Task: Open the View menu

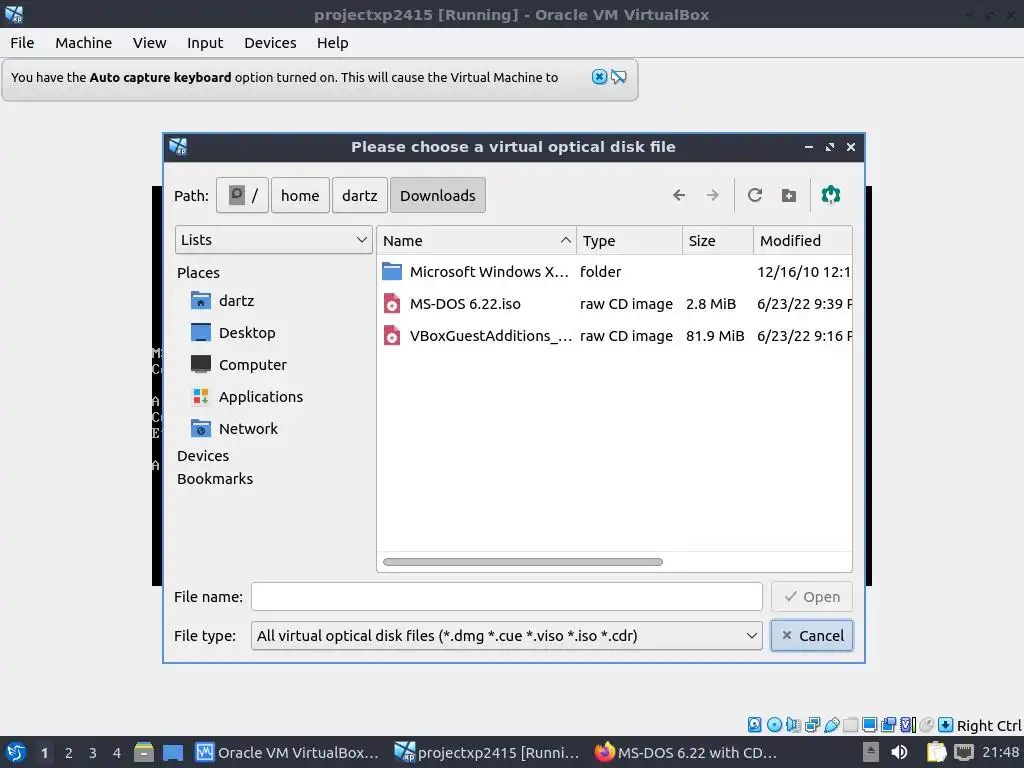Action: coord(150,42)
